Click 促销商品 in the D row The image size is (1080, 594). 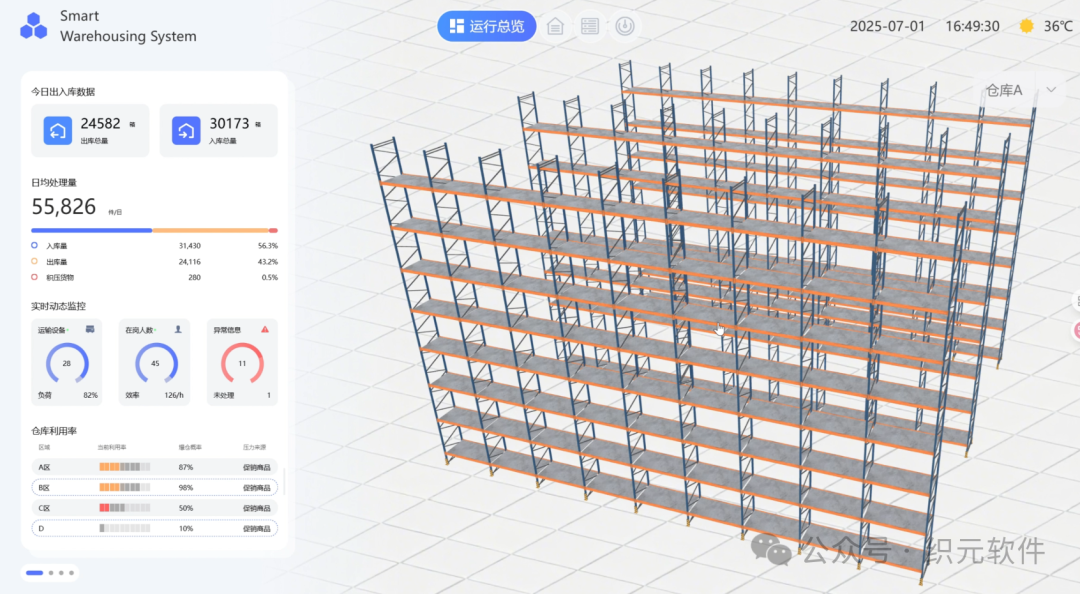(x=256, y=529)
